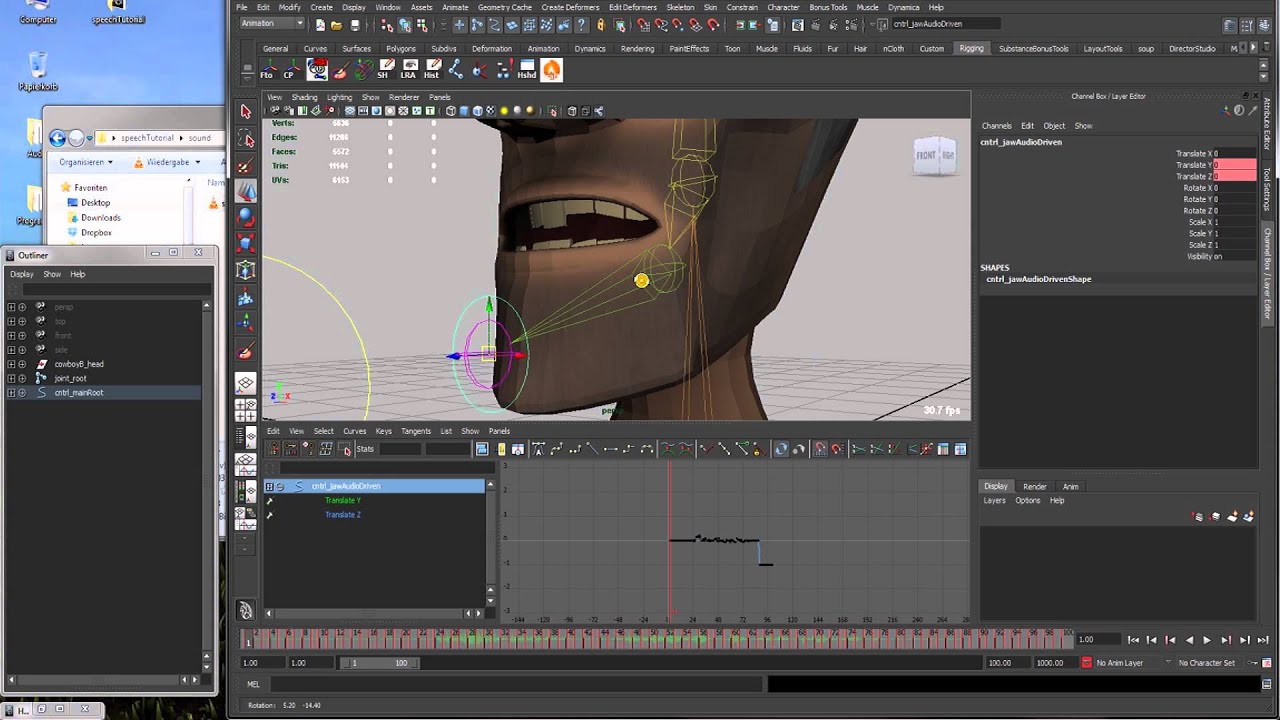
Task: Click the single perspective layout icon
Action: click(246, 384)
